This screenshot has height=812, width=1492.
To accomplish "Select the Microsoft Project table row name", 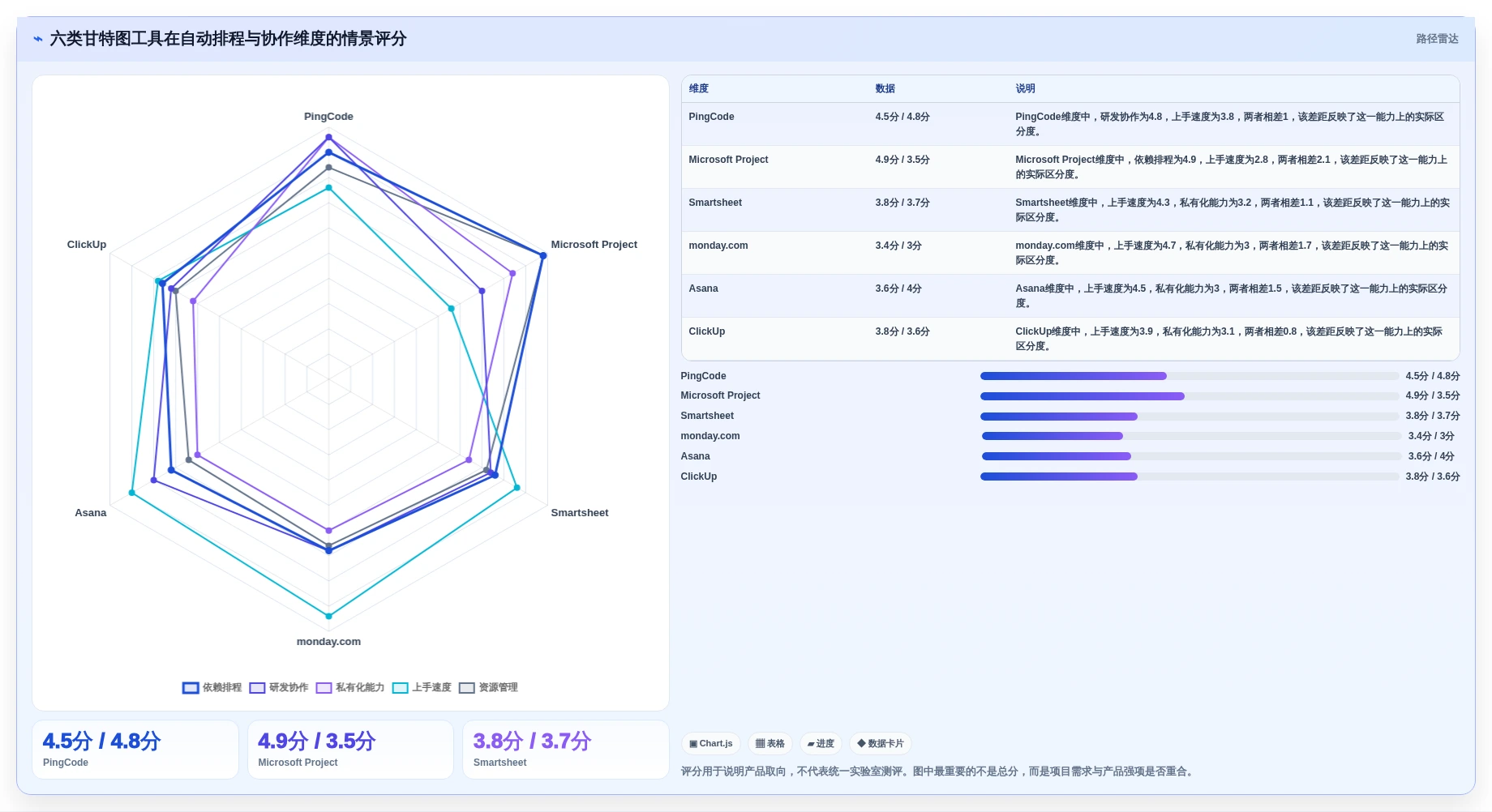I will pos(728,160).
